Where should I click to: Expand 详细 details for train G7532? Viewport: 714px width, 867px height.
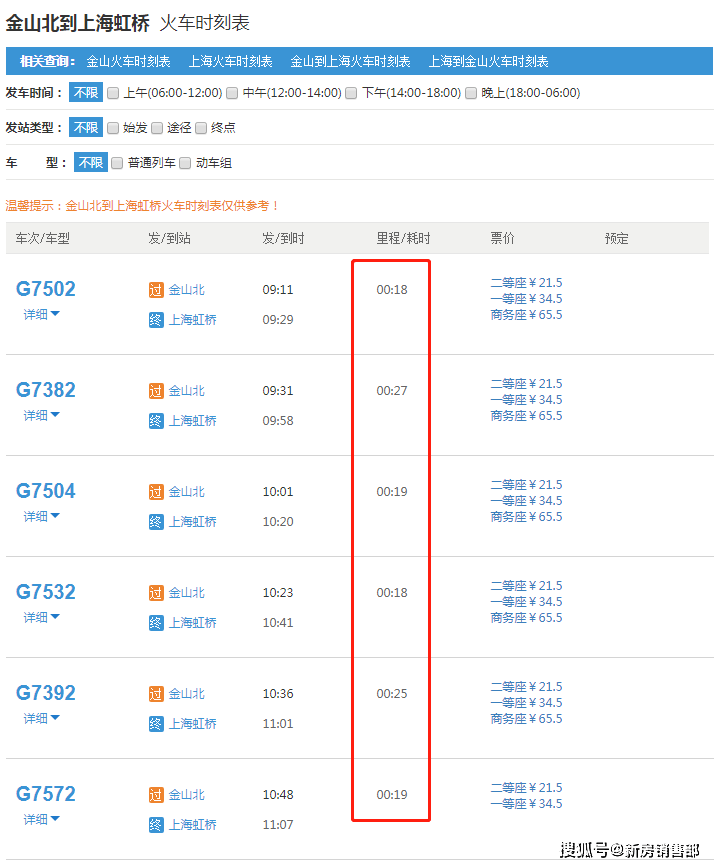(x=41, y=617)
